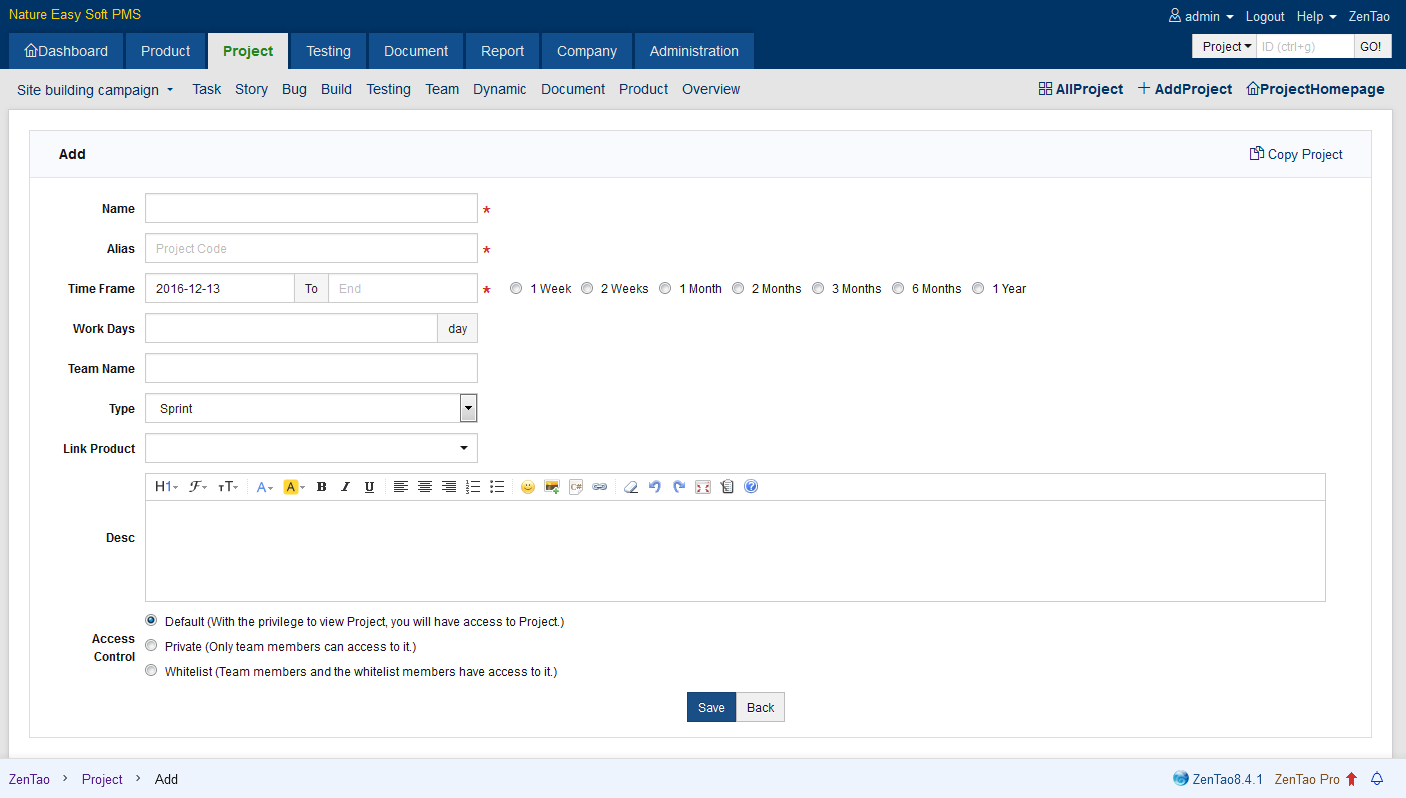Click the italic icon in the editor toolbar
This screenshot has width=1406, height=798.
tap(345, 487)
